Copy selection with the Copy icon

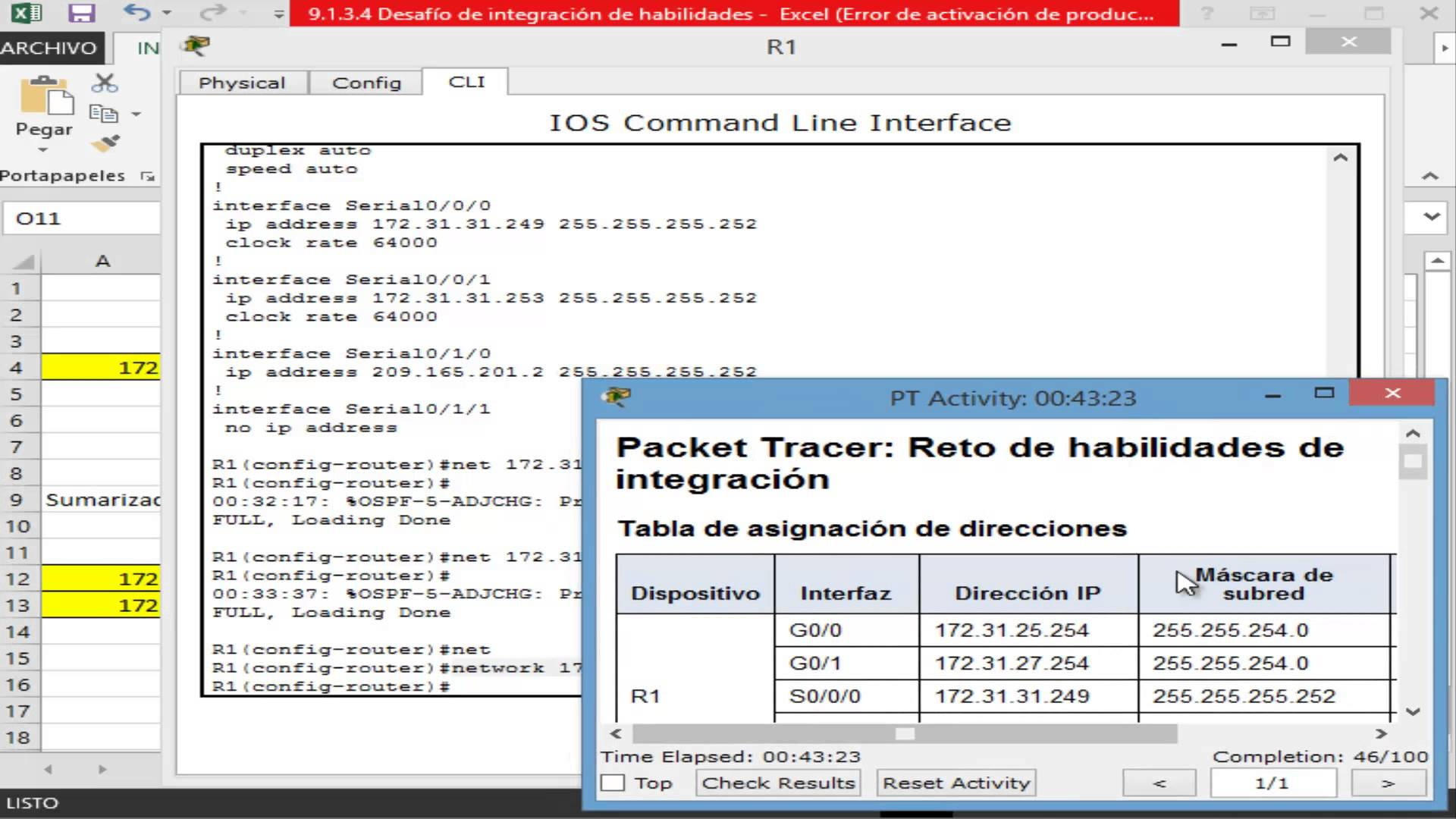pyautogui.click(x=104, y=114)
